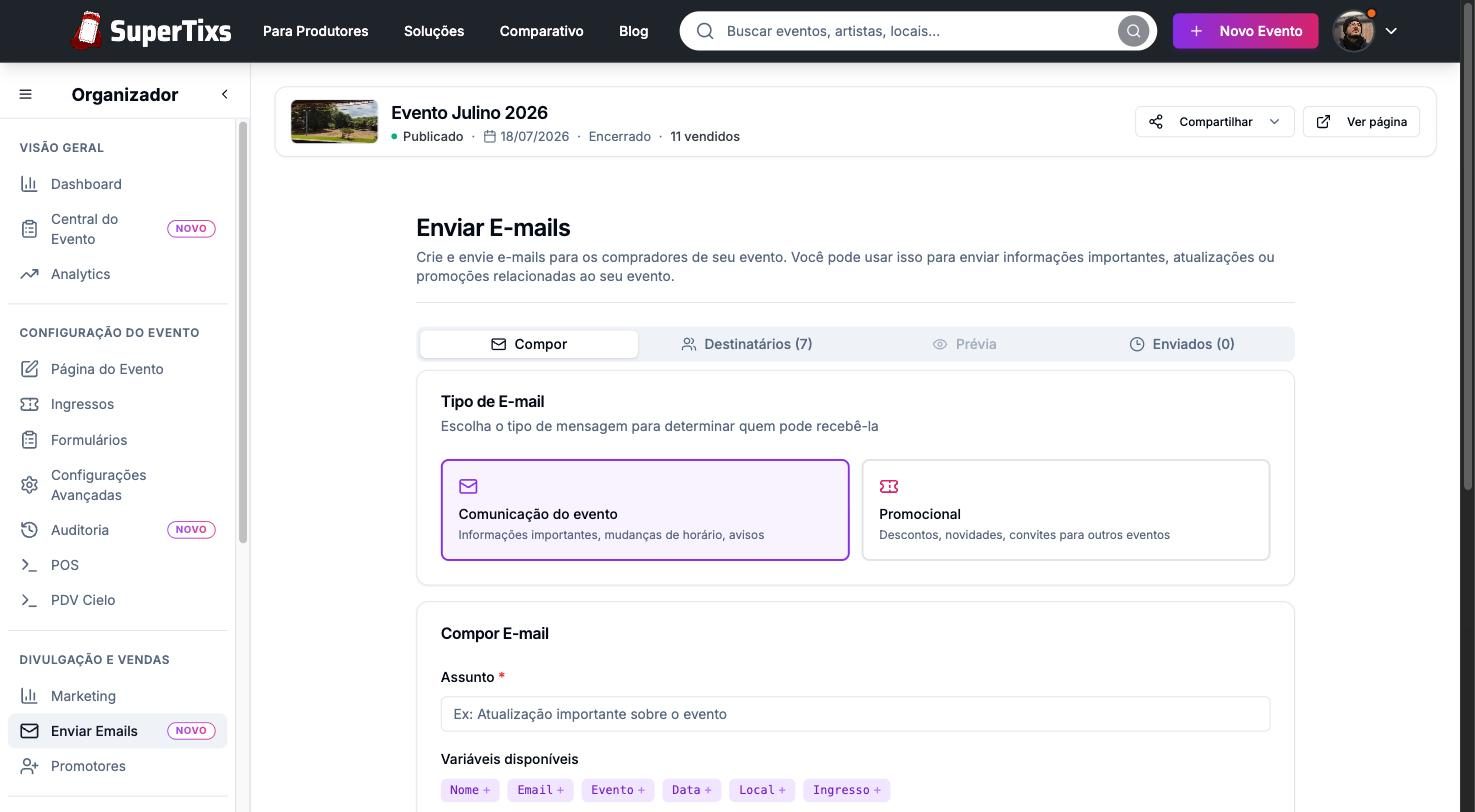Click the SuperTixs logo
The height and width of the screenshot is (812, 1475).
pos(151,31)
